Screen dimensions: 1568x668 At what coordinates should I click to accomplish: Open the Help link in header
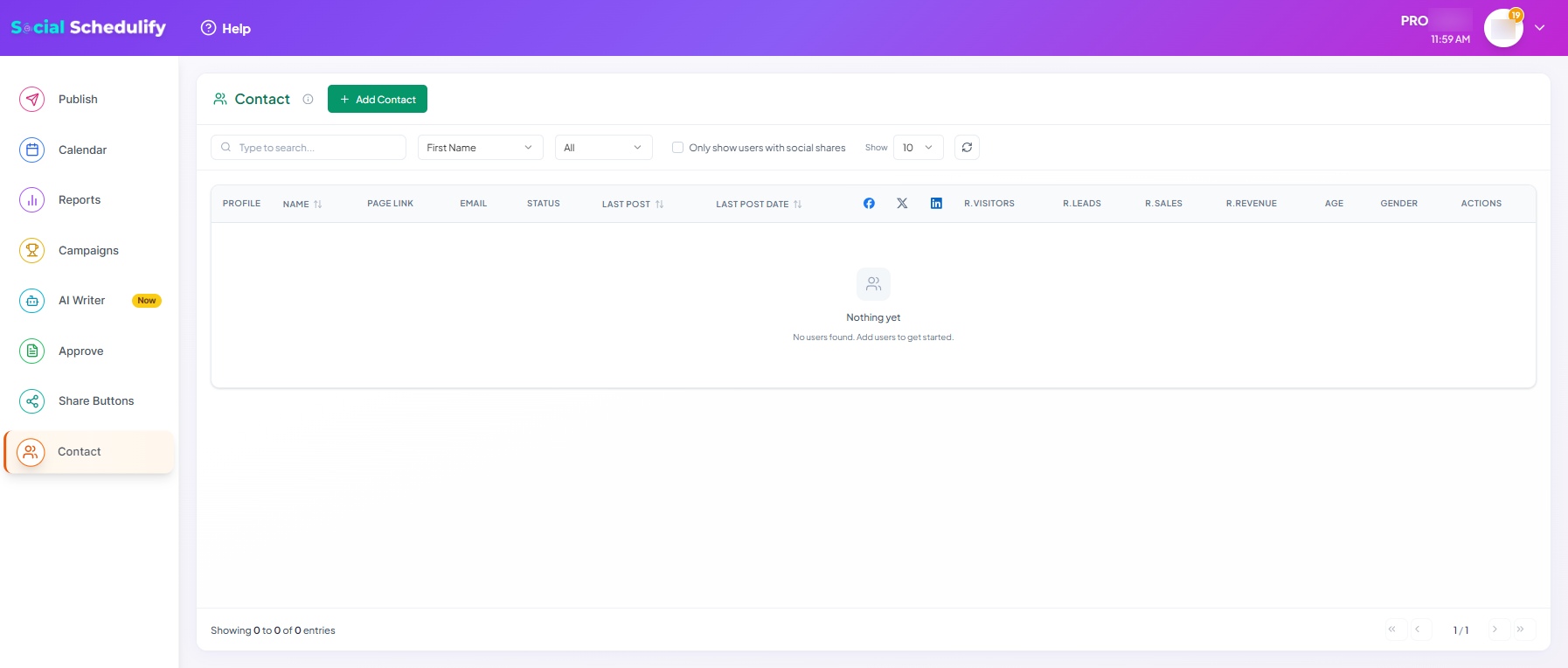click(226, 29)
